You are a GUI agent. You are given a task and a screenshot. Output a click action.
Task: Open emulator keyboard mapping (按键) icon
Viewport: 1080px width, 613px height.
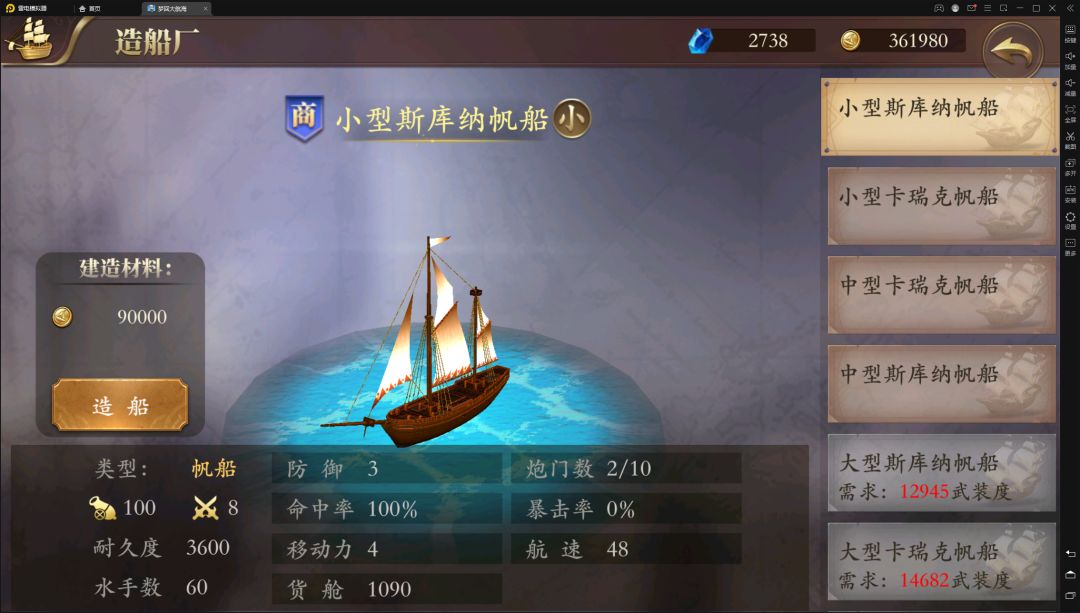[x=1070, y=32]
